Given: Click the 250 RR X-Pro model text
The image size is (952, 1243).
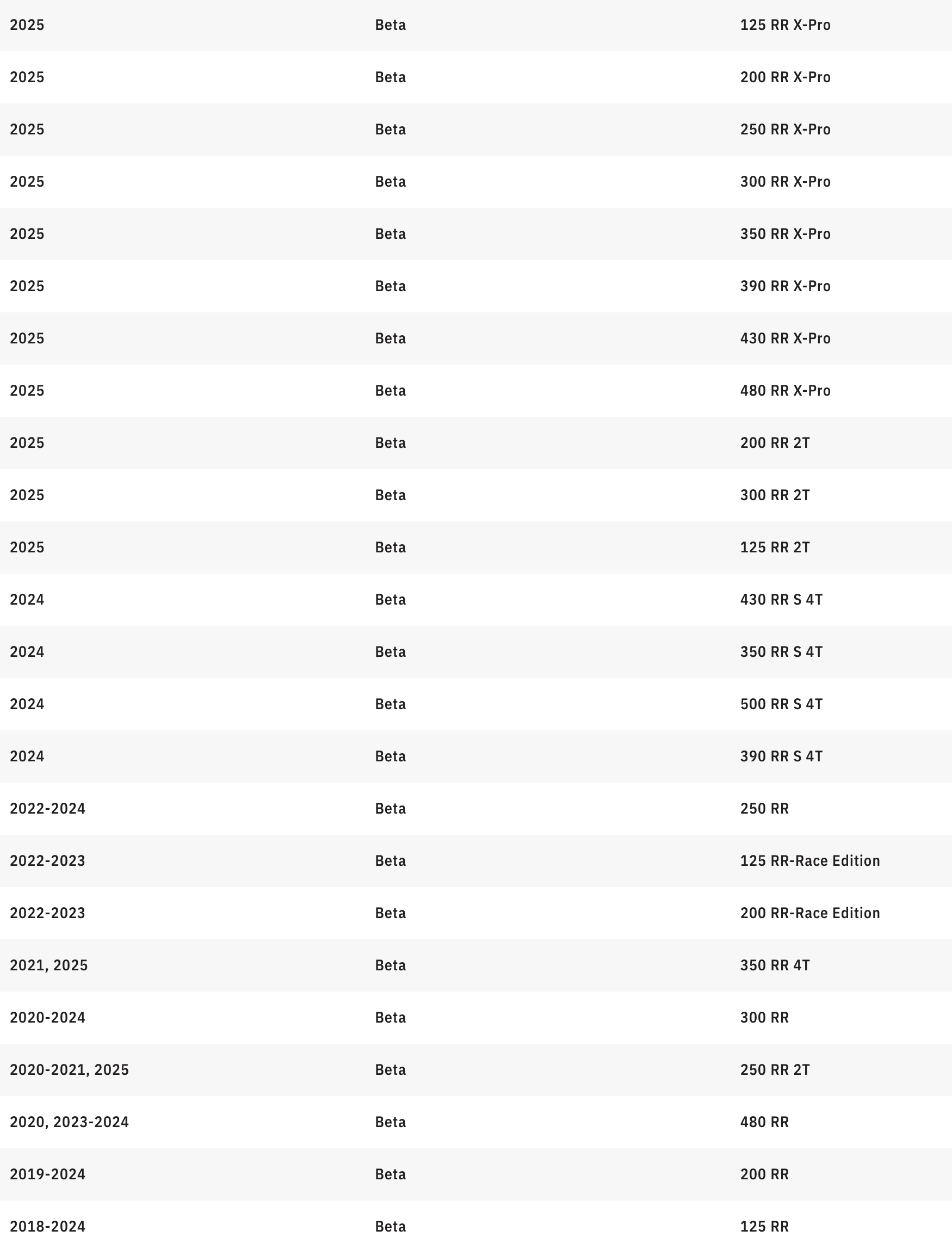Looking at the screenshot, I should pyautogui.click(x=785, y=129).
